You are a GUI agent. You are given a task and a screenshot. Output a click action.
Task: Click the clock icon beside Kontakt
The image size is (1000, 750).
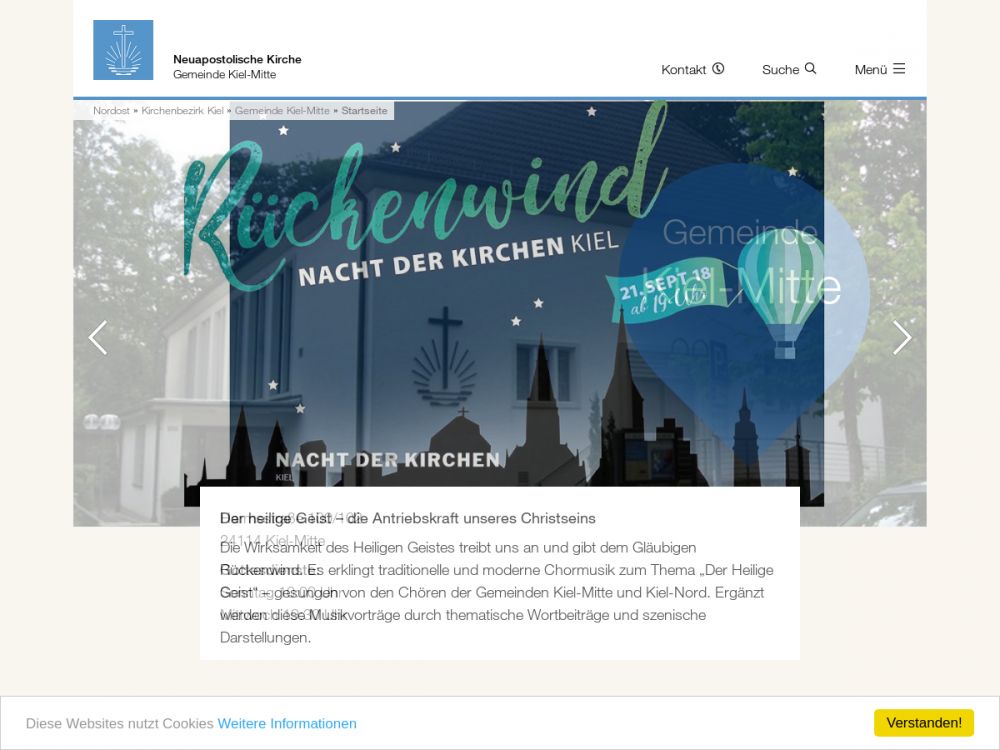(718, 69)
